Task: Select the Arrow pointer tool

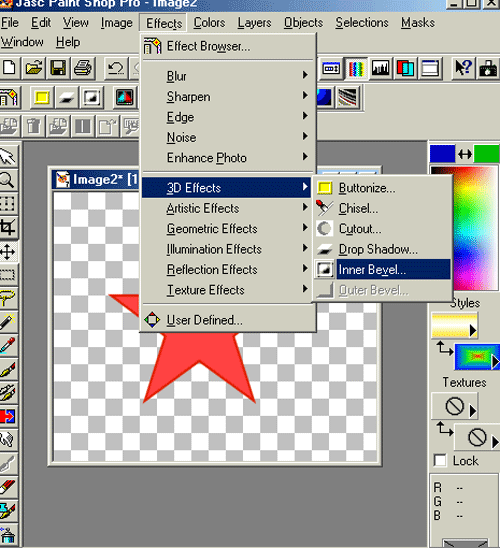Action: (8, 157)
